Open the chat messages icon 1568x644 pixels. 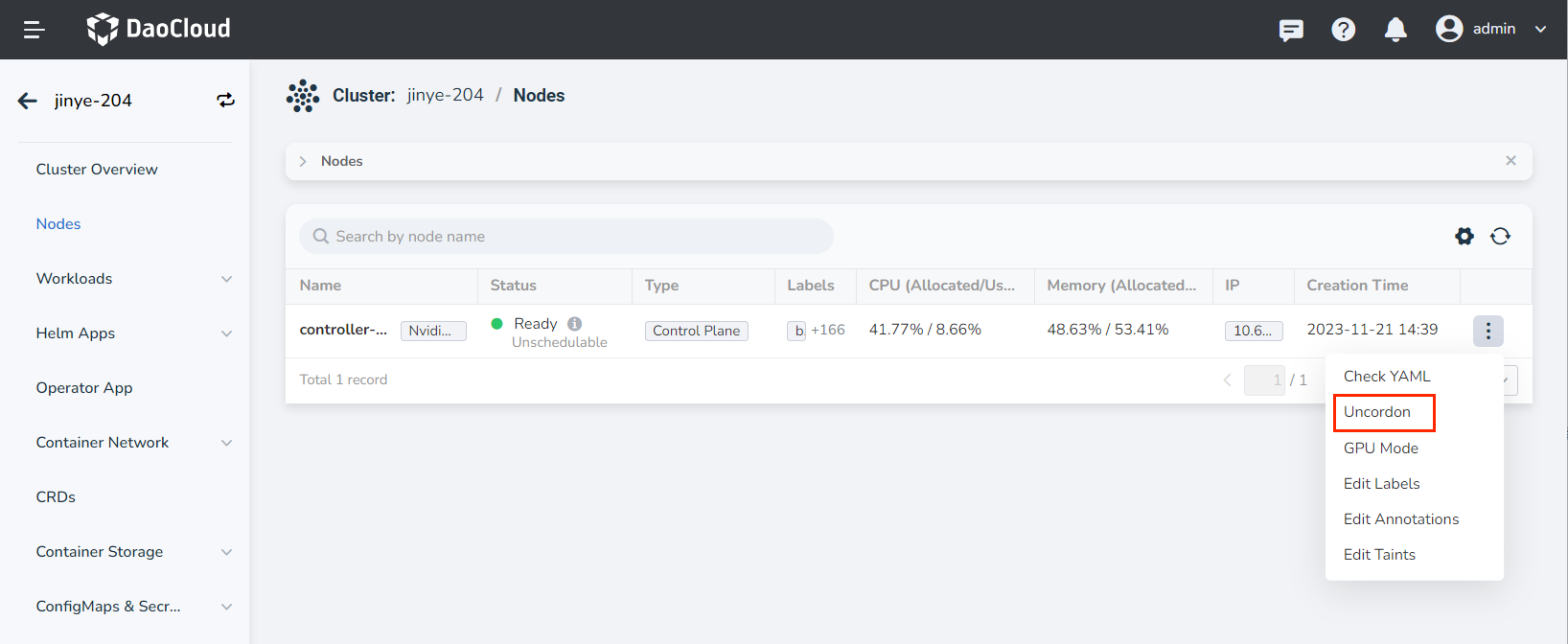[1291, 30]
